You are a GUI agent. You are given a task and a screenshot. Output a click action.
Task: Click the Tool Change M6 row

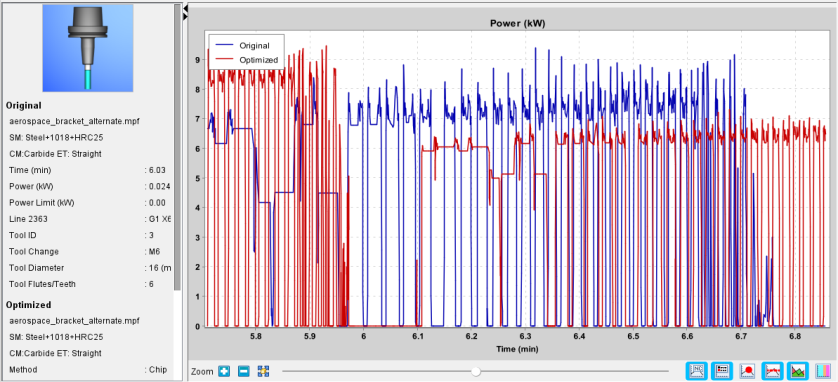point(88,252)
